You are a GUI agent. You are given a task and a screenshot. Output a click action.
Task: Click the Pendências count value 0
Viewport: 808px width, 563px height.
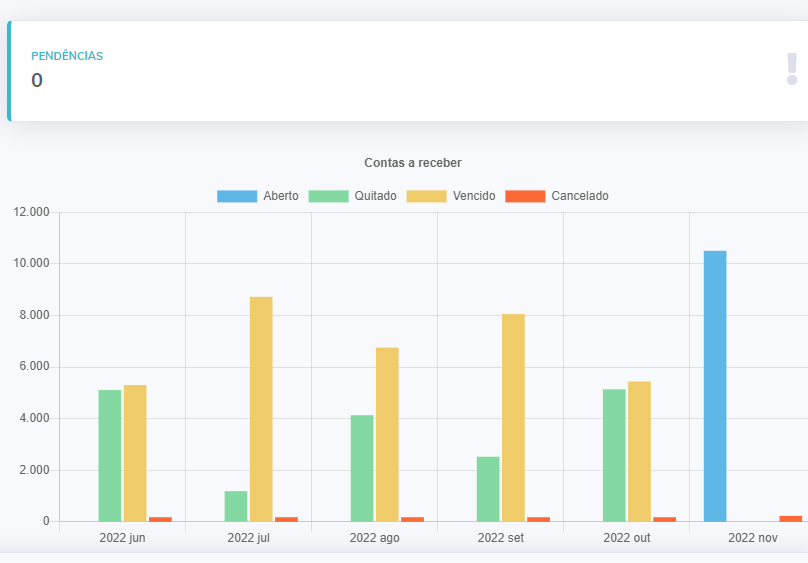coord(37,81)
